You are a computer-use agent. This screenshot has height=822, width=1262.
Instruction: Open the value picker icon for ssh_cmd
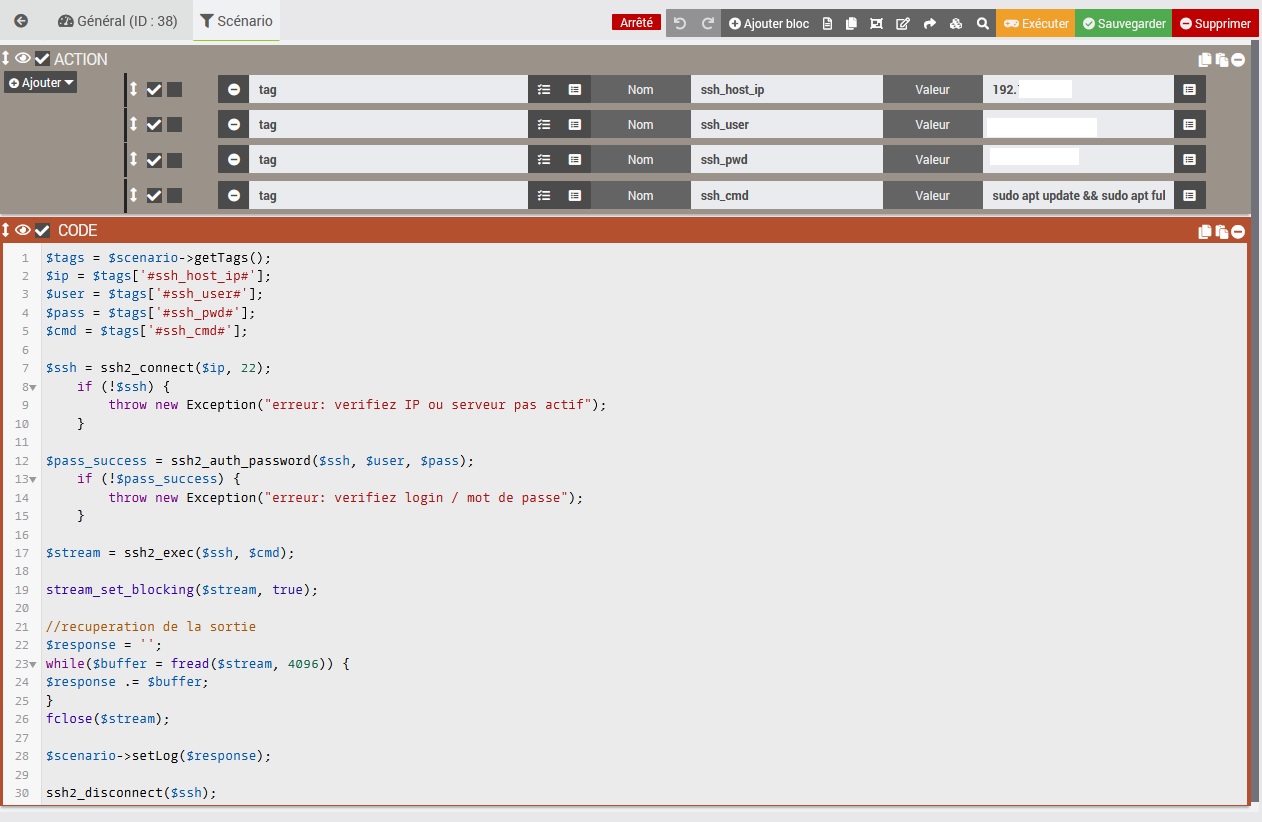(1189, 196)
